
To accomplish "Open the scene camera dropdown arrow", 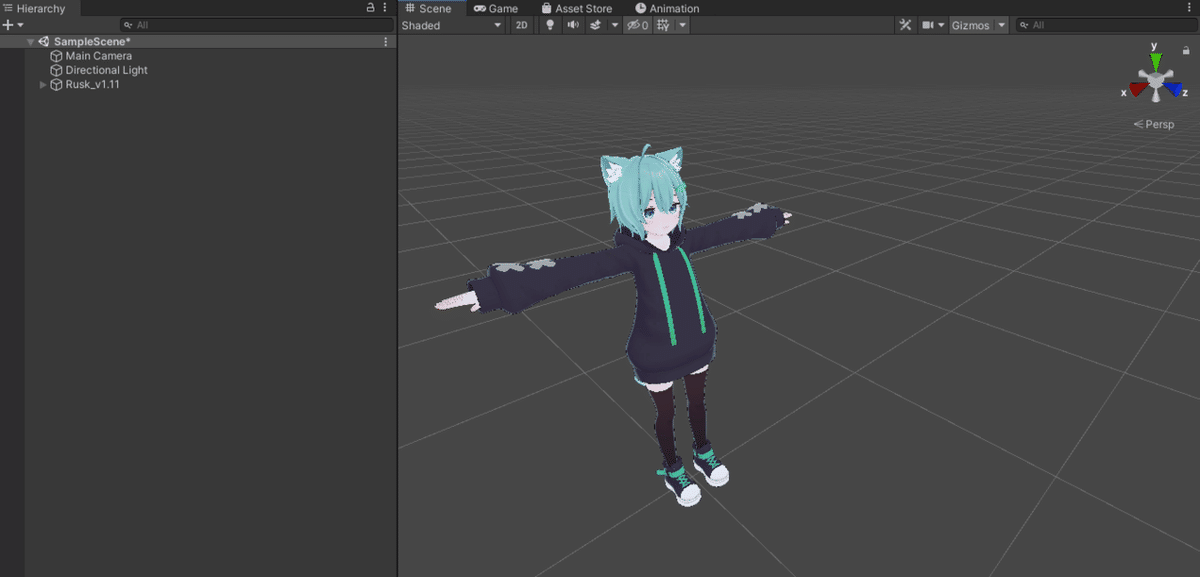I will coord(941,25).
